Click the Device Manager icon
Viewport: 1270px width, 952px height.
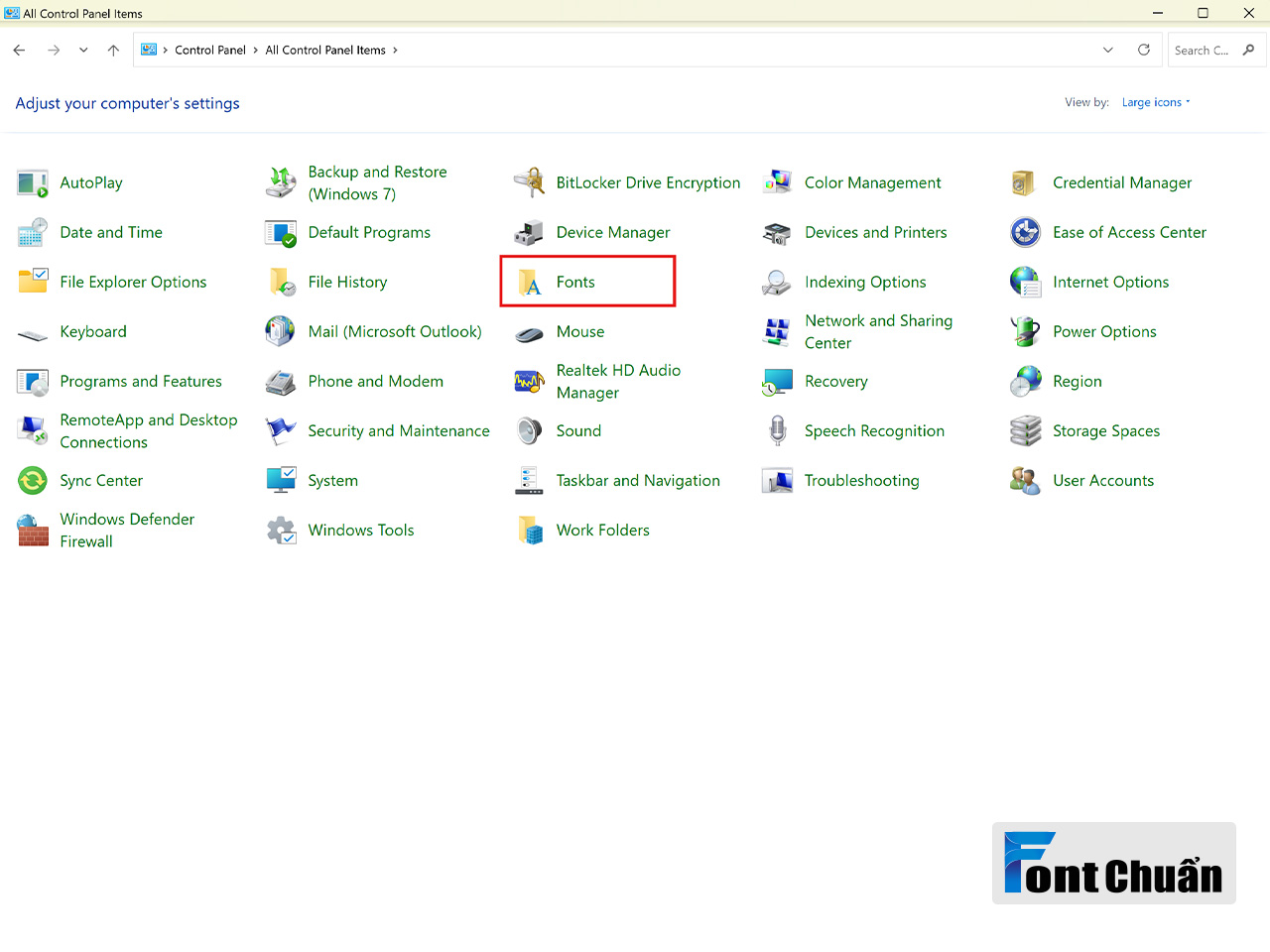(529, 232)
